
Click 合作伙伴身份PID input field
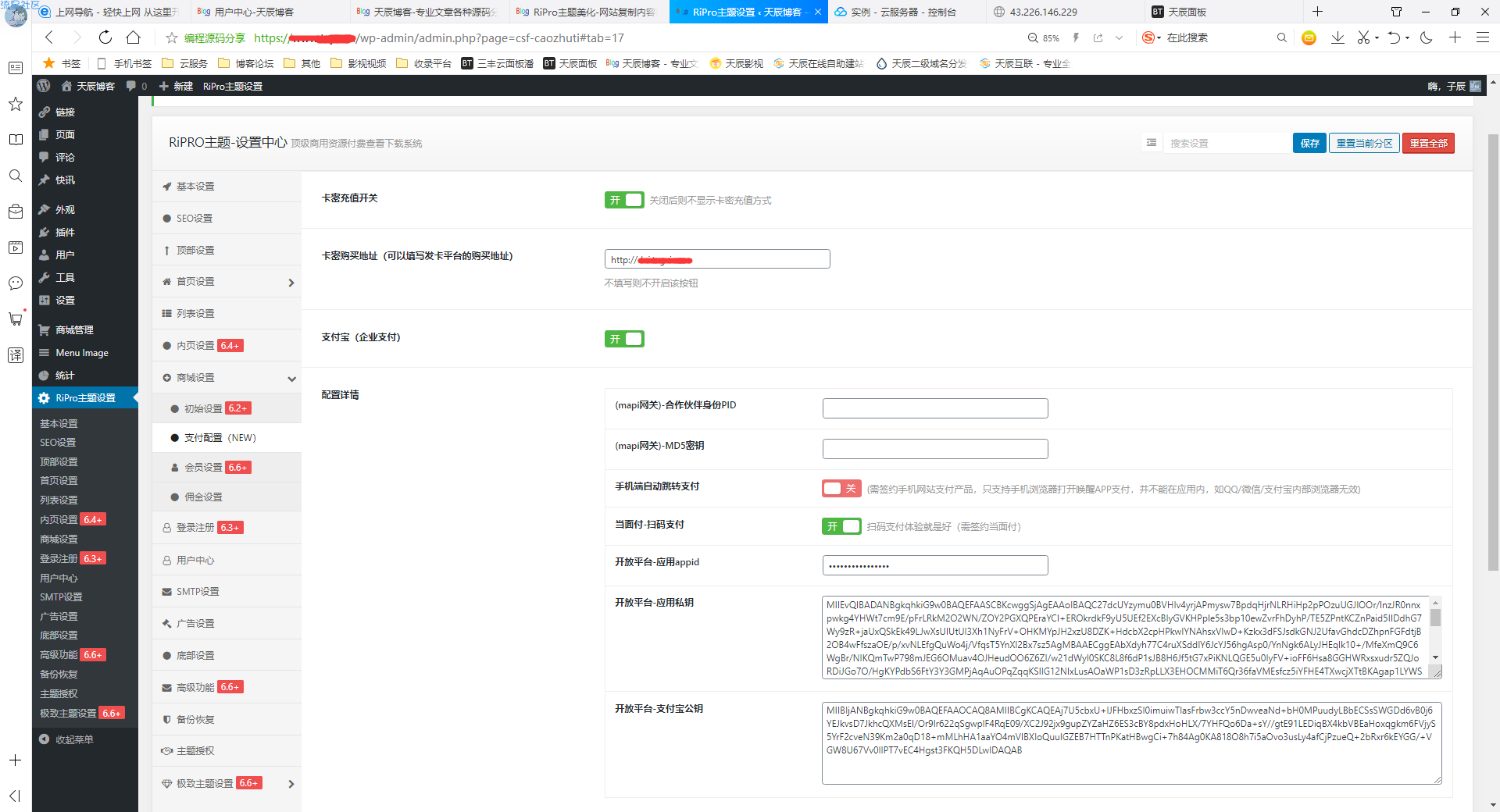(935, 408)
